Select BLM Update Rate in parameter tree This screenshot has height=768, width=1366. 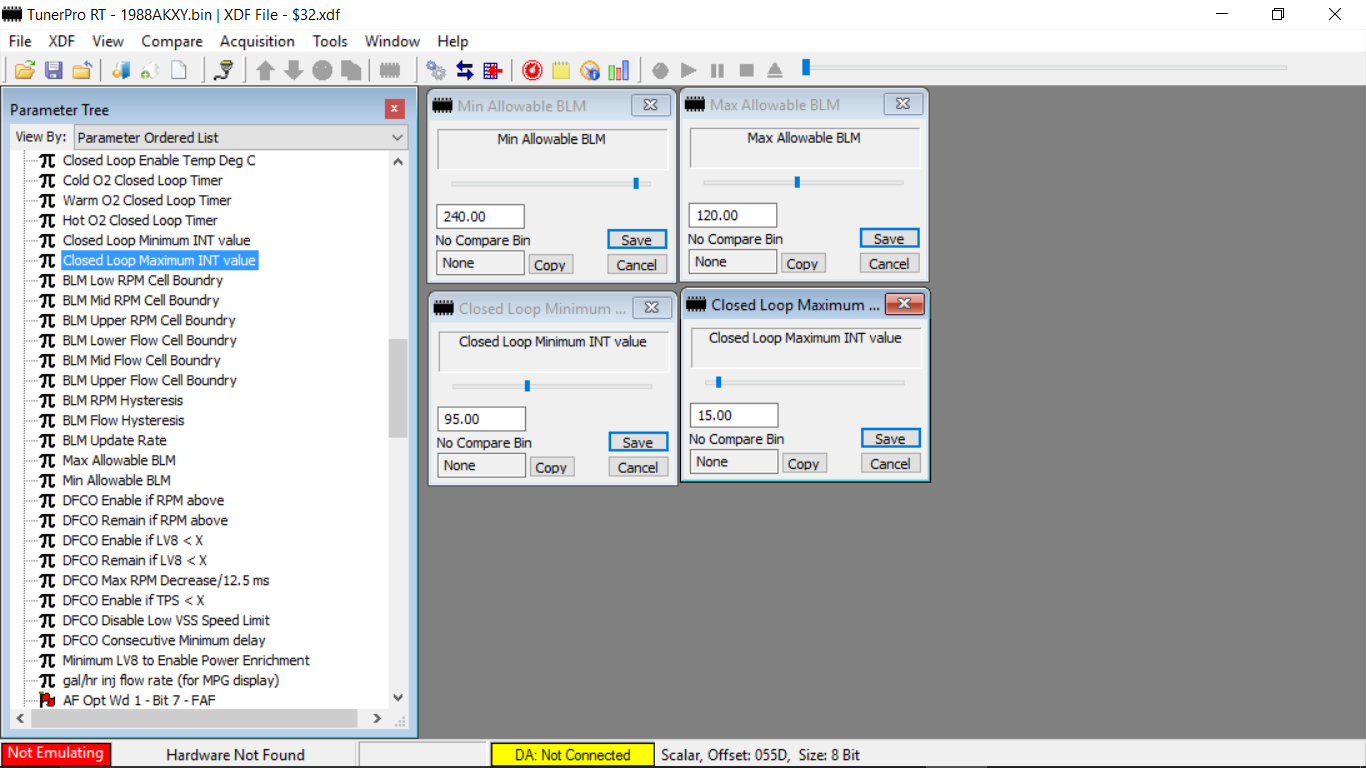114,440
